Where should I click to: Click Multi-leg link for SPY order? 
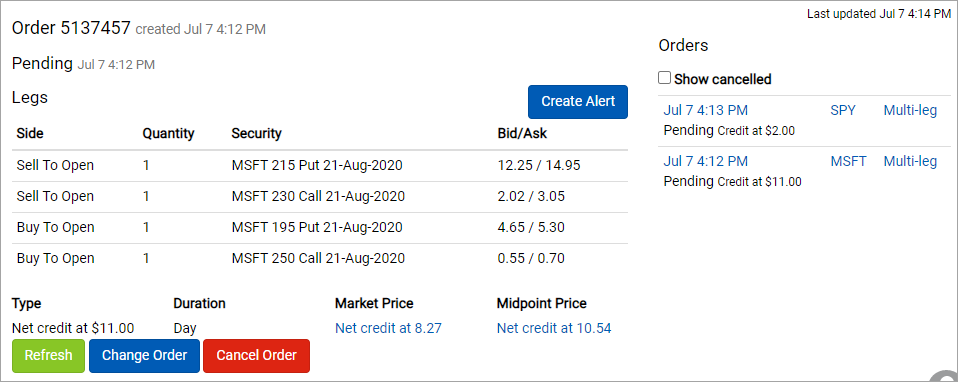(910, 111)
